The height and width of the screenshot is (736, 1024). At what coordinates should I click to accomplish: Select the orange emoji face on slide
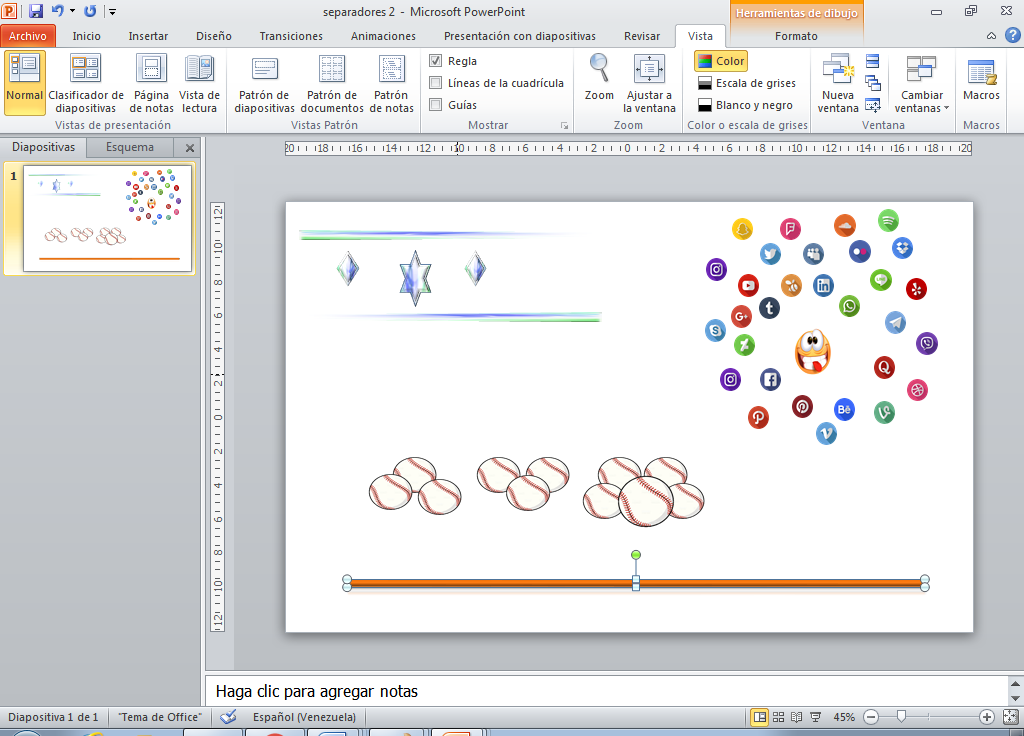tap(812, 351)
